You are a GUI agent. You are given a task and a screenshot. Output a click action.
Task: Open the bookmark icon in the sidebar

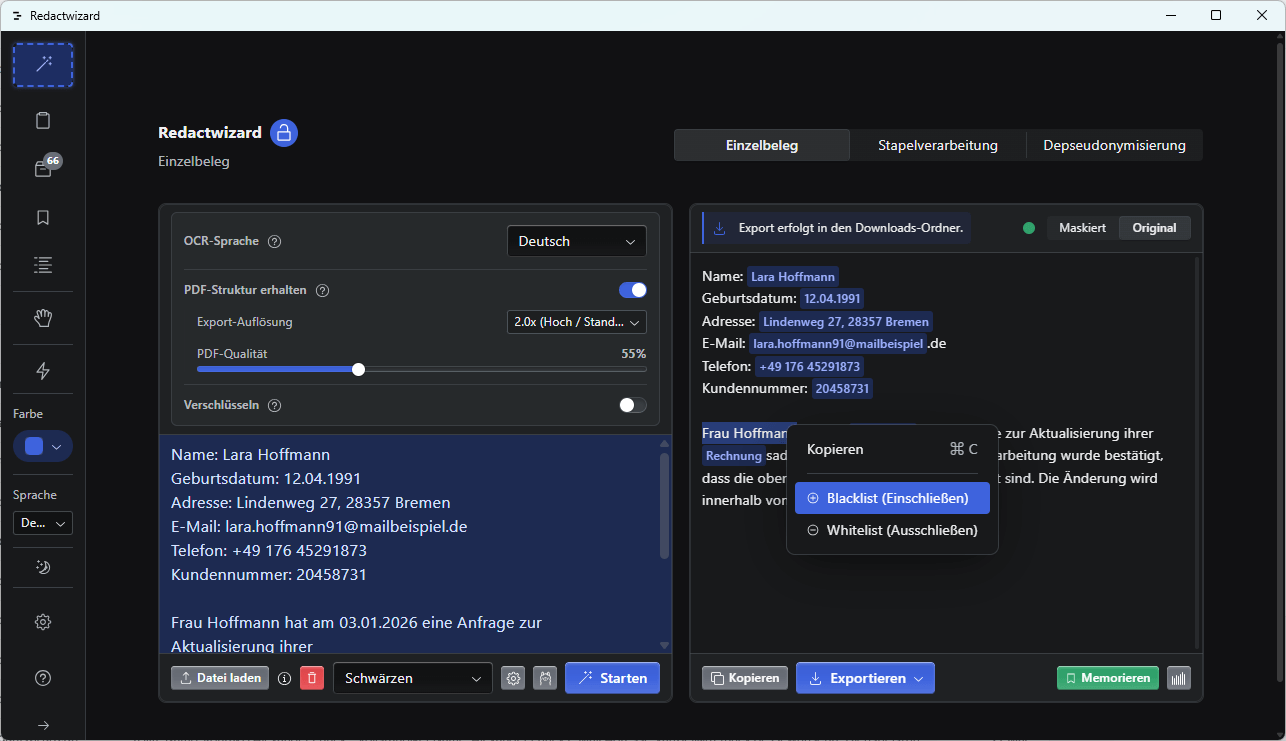(43, 217)
